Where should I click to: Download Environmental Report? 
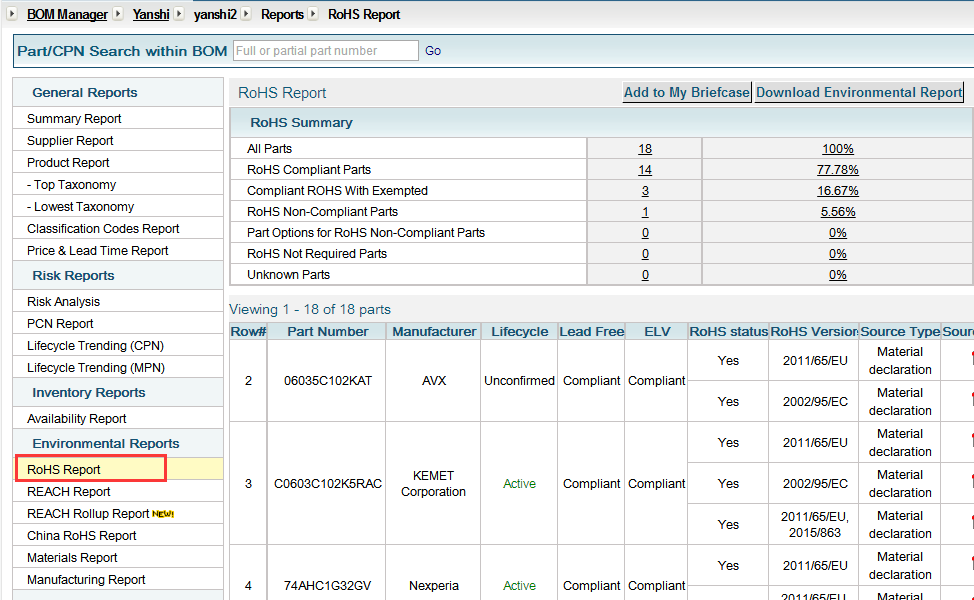coord(859,93)
